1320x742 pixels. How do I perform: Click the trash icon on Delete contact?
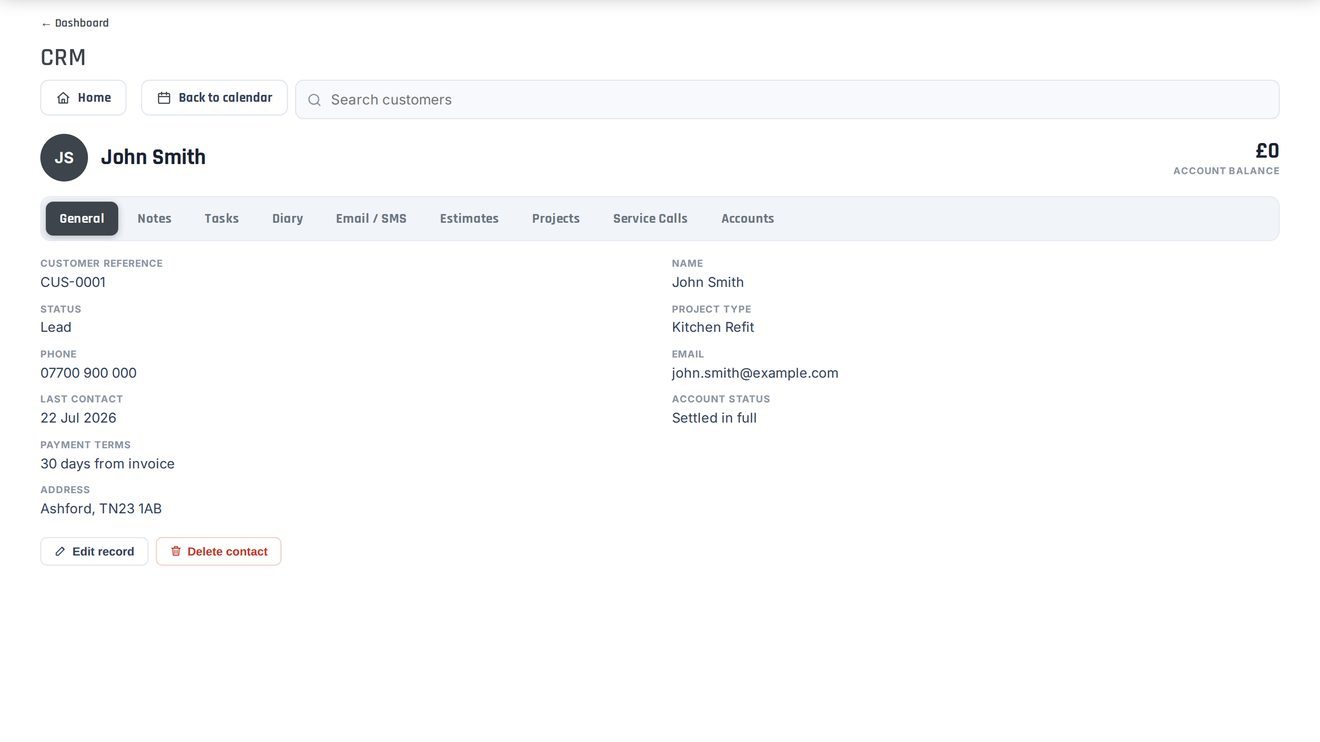coord(176,552)
